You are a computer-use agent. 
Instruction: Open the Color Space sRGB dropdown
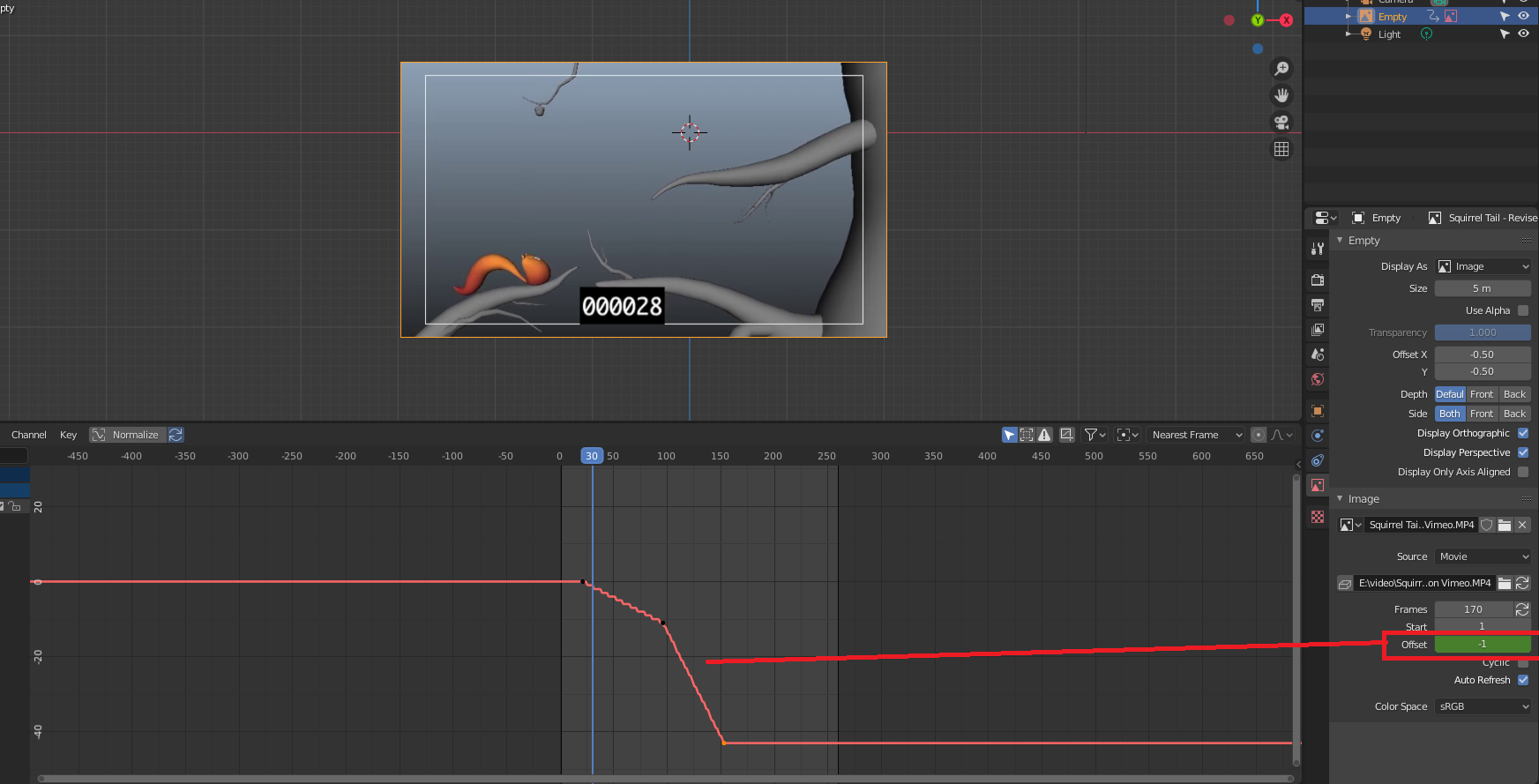pyautogui.click(x=1483, y=706)
